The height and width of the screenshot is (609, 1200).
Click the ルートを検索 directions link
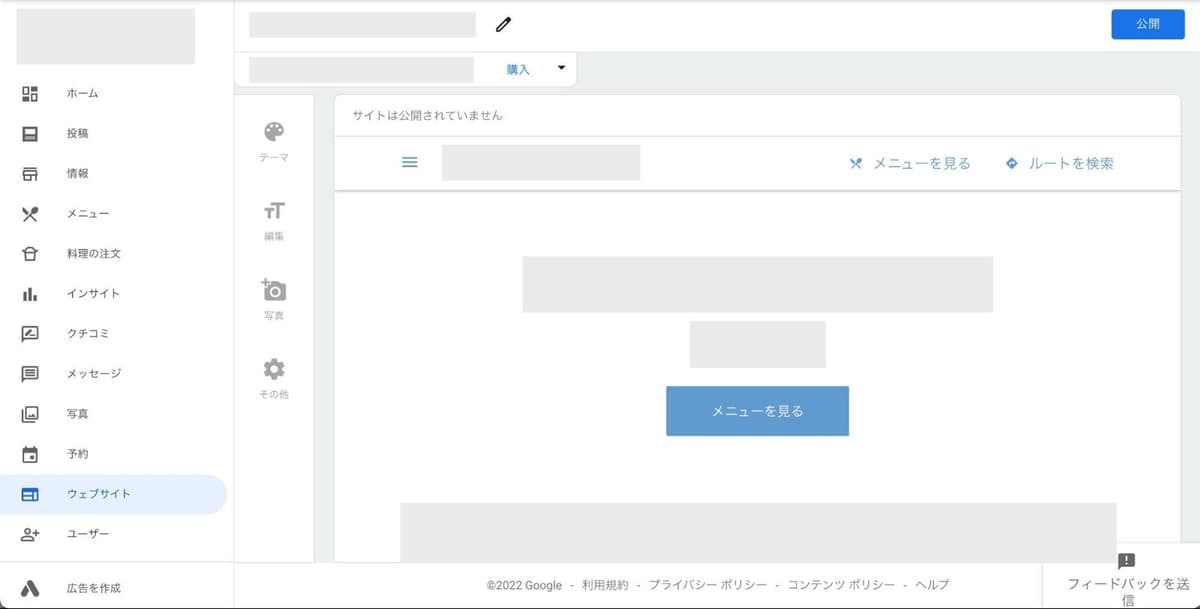pos(1059,163)
